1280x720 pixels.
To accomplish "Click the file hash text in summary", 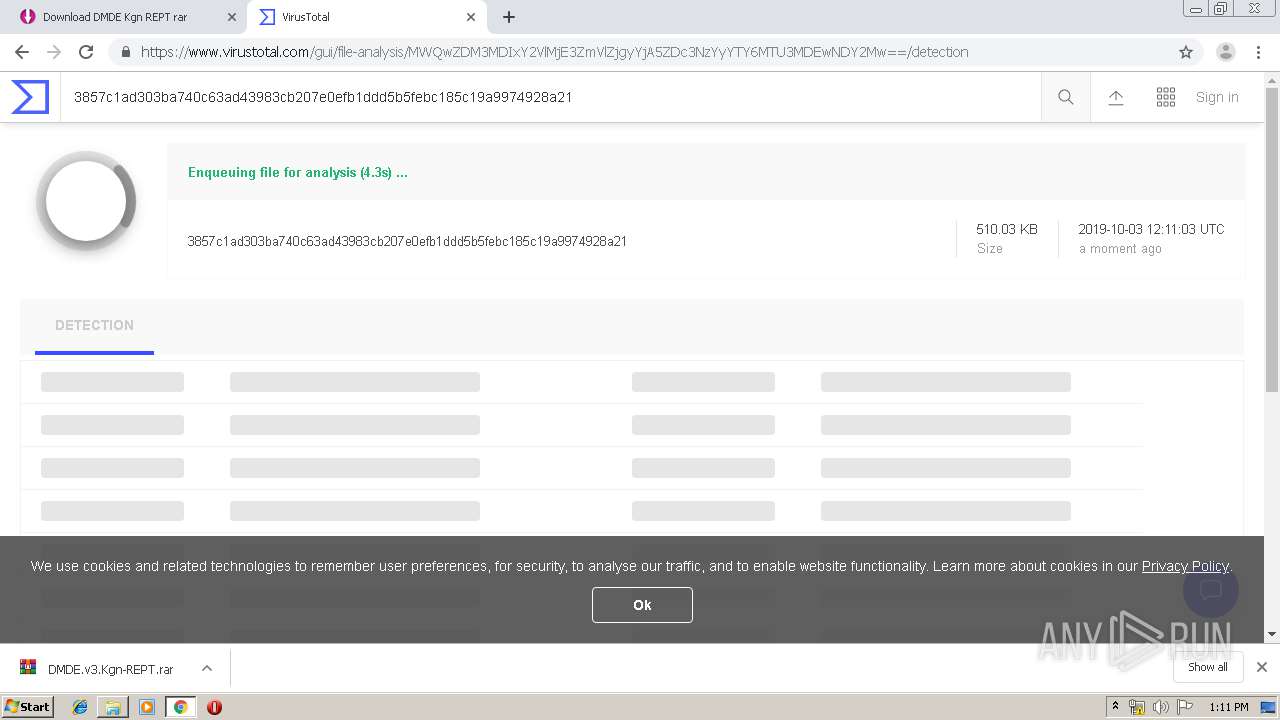I will click(407, 241).
